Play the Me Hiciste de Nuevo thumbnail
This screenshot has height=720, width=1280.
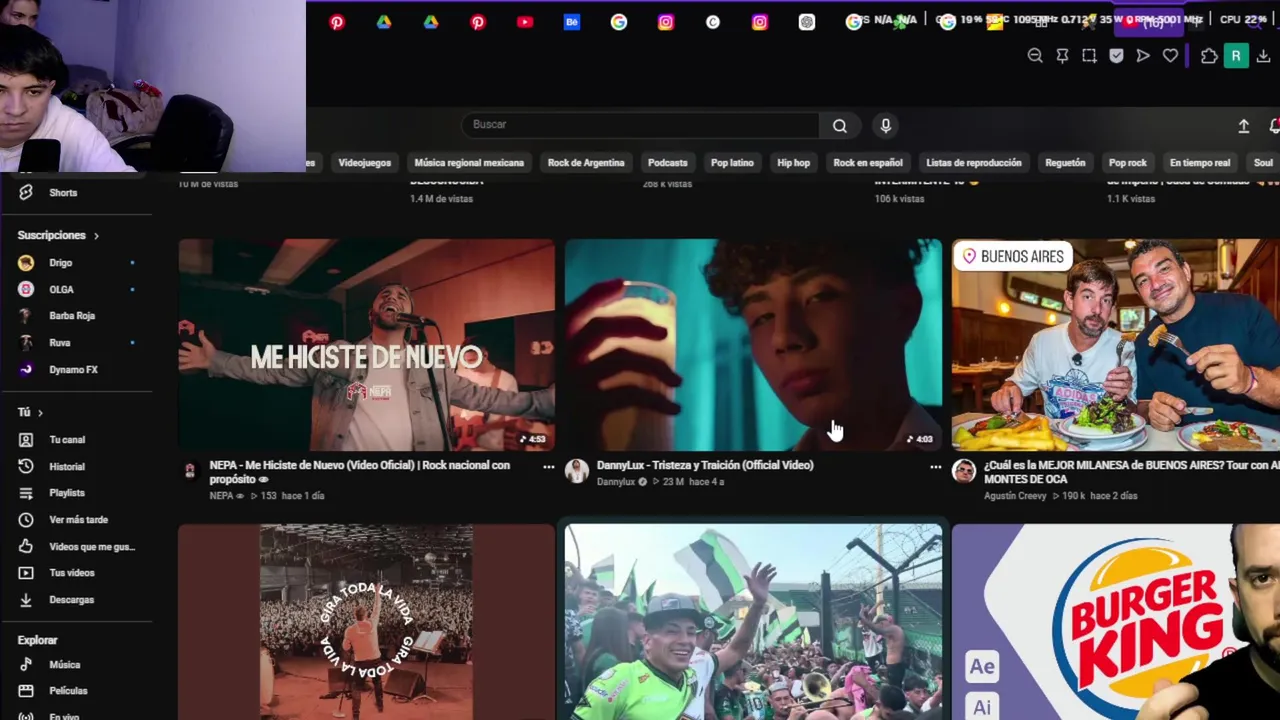[367, 345]
